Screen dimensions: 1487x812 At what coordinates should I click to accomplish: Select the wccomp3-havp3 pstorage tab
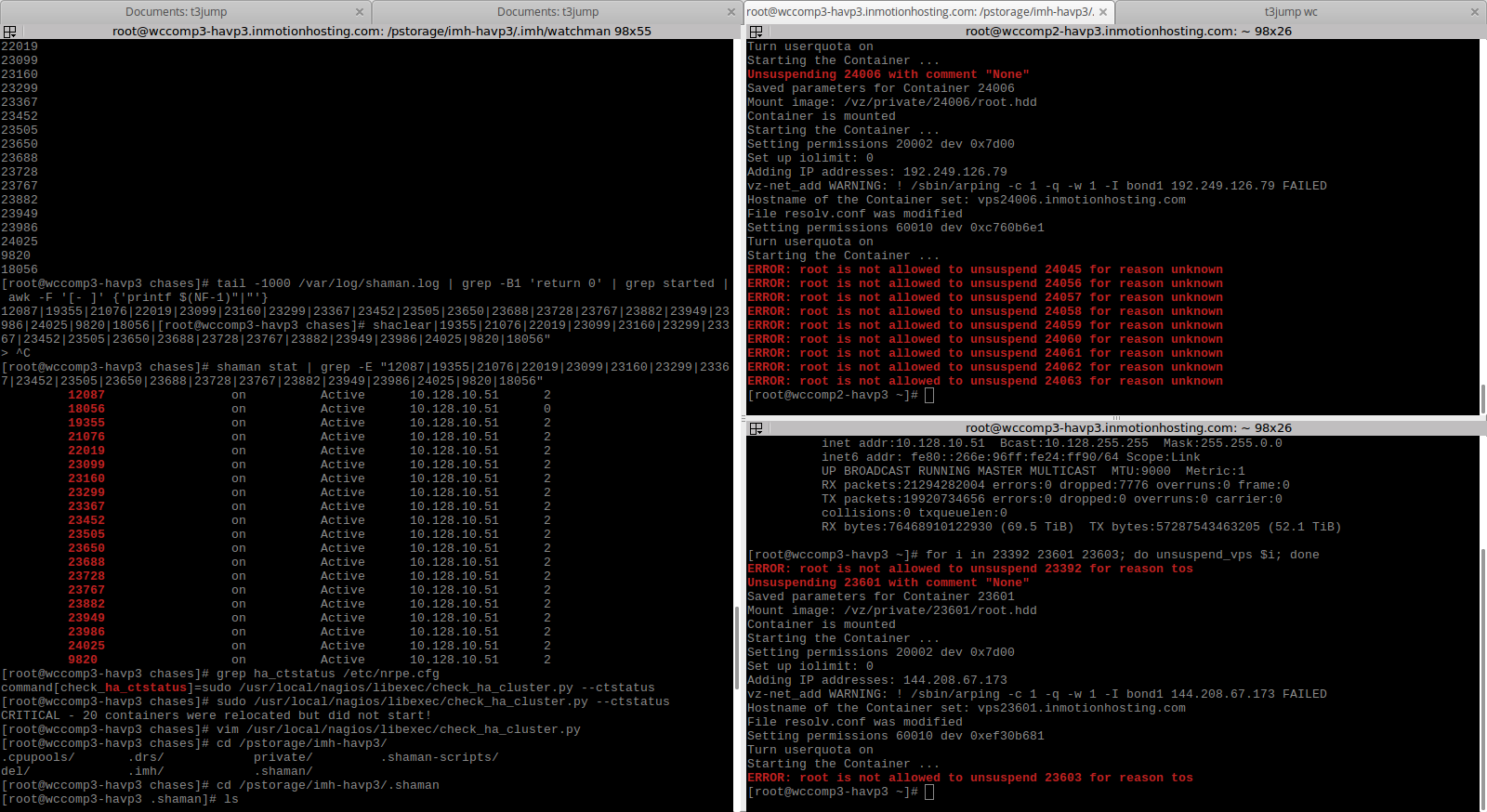(x=918, y=12)
